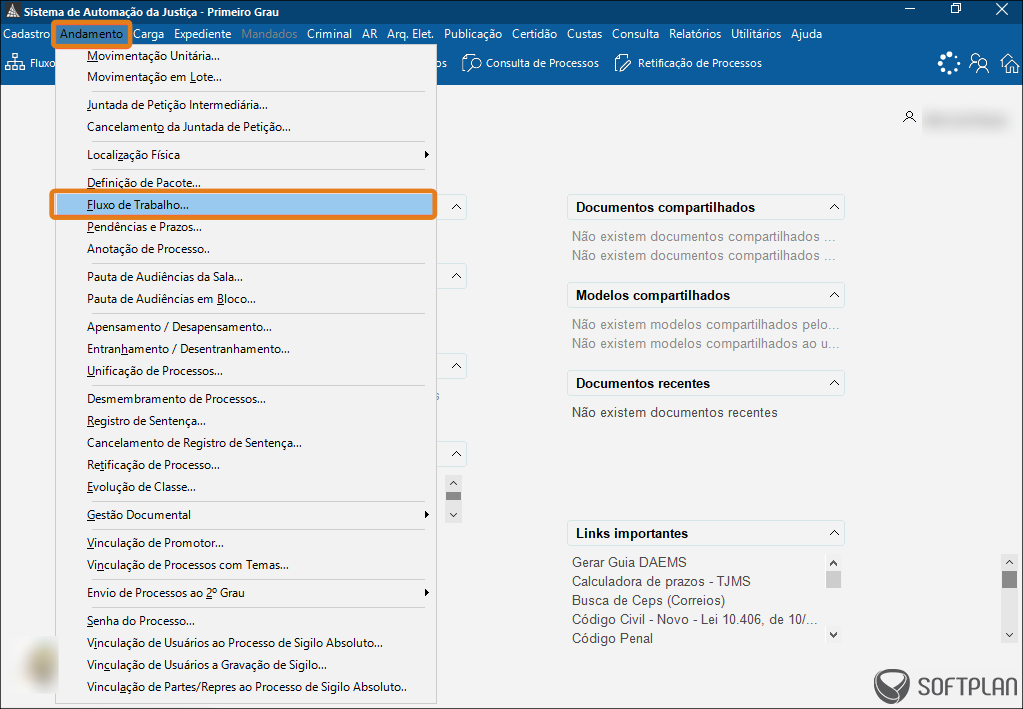The width and height of the screenshot is (1023, 709).
Task: Open the Criminal menu
Action: (329, 34)
